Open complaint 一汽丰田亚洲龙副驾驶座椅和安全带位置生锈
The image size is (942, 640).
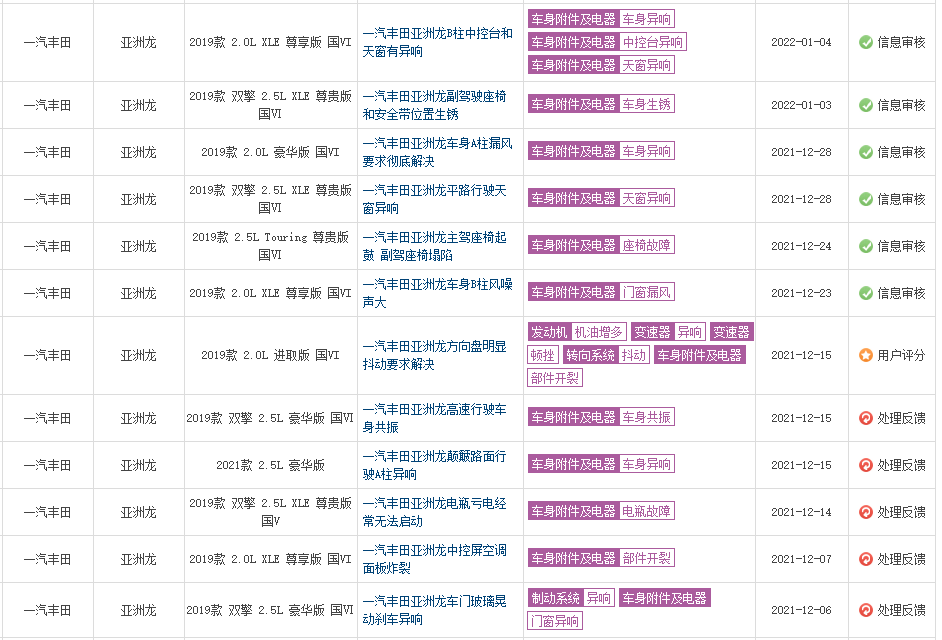pos(434,105)
